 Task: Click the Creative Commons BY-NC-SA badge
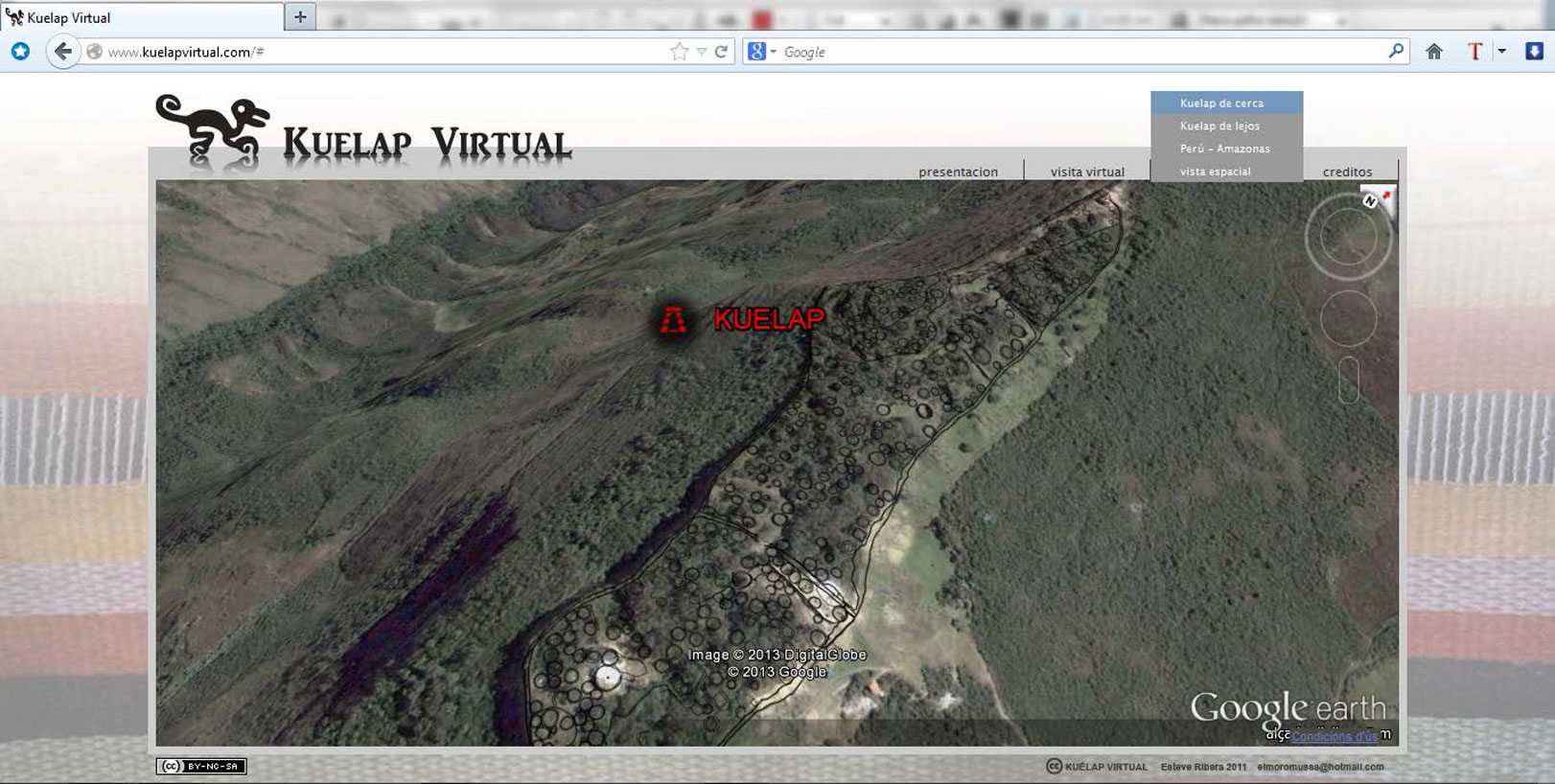coord(201,766)
